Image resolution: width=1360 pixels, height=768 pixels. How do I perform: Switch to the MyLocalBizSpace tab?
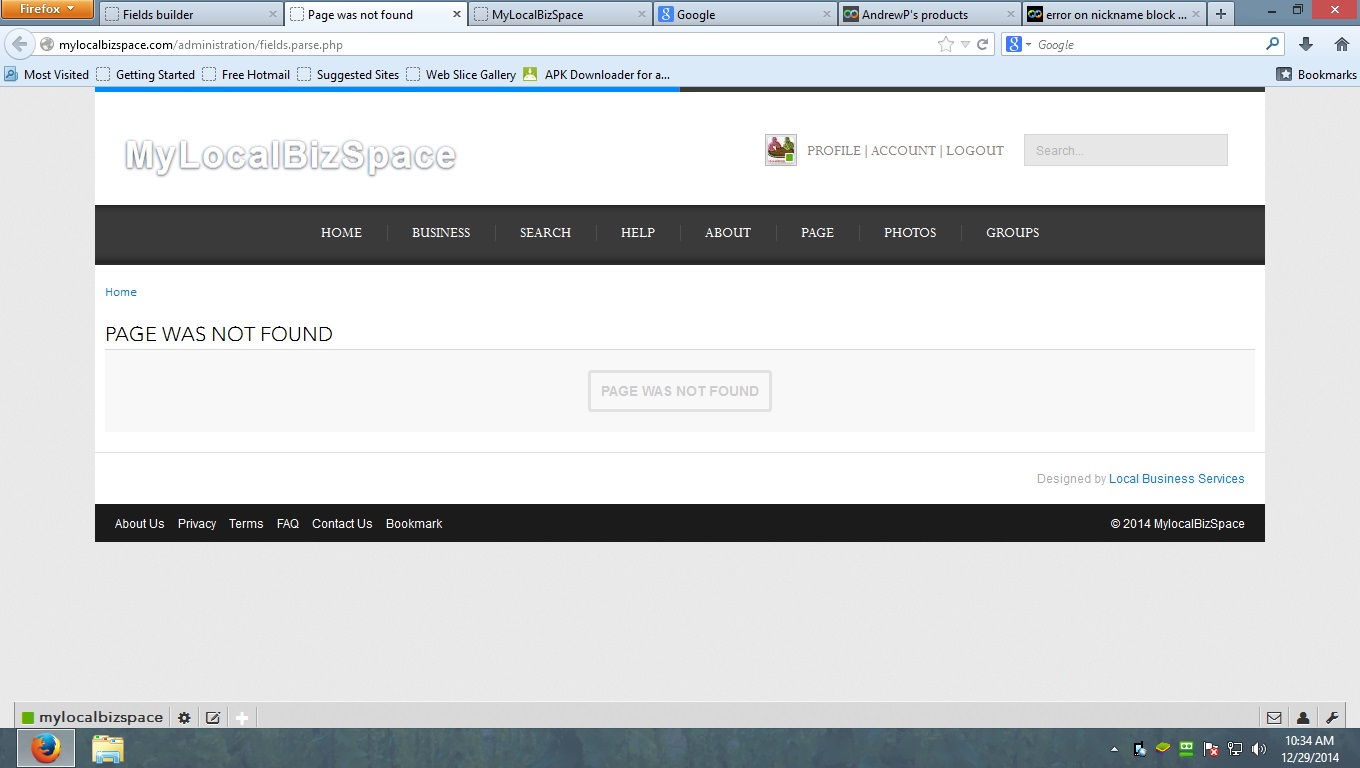560,14
